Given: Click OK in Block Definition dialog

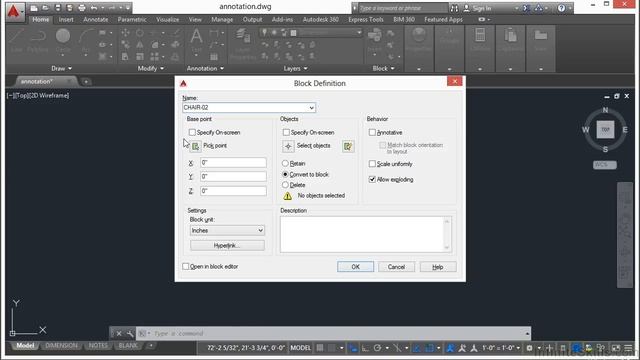Looking at the screenshot, I should pos(356,267).
